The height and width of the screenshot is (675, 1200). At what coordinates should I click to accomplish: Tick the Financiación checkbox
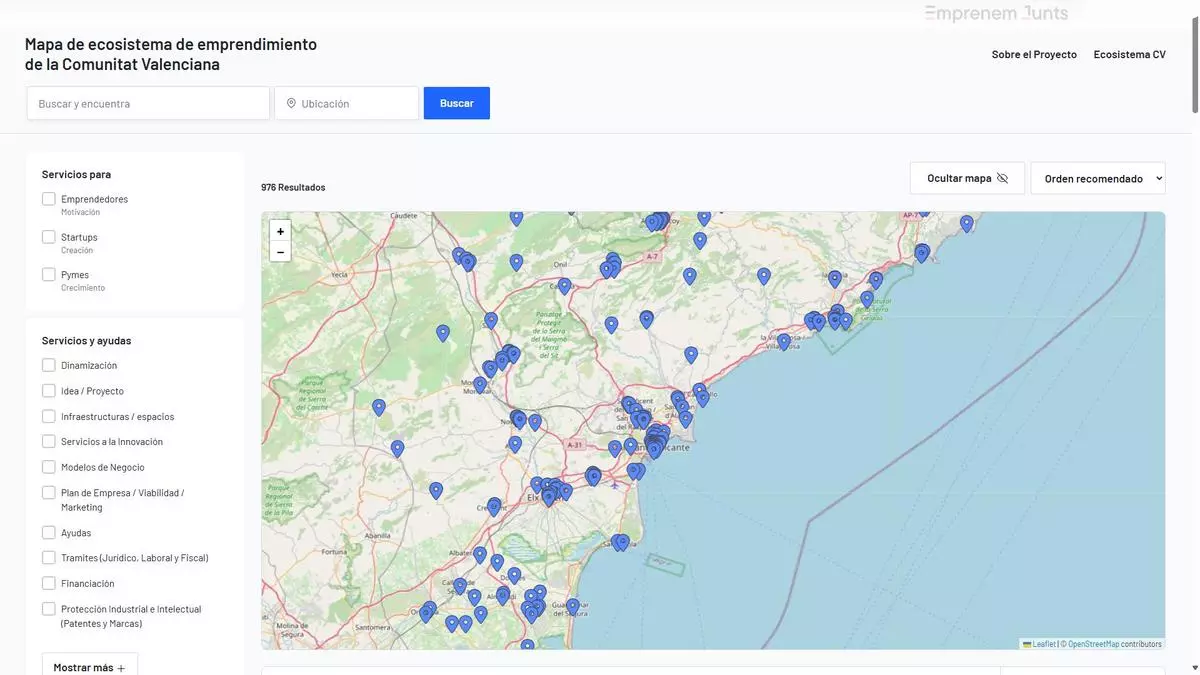coord(49,583)
